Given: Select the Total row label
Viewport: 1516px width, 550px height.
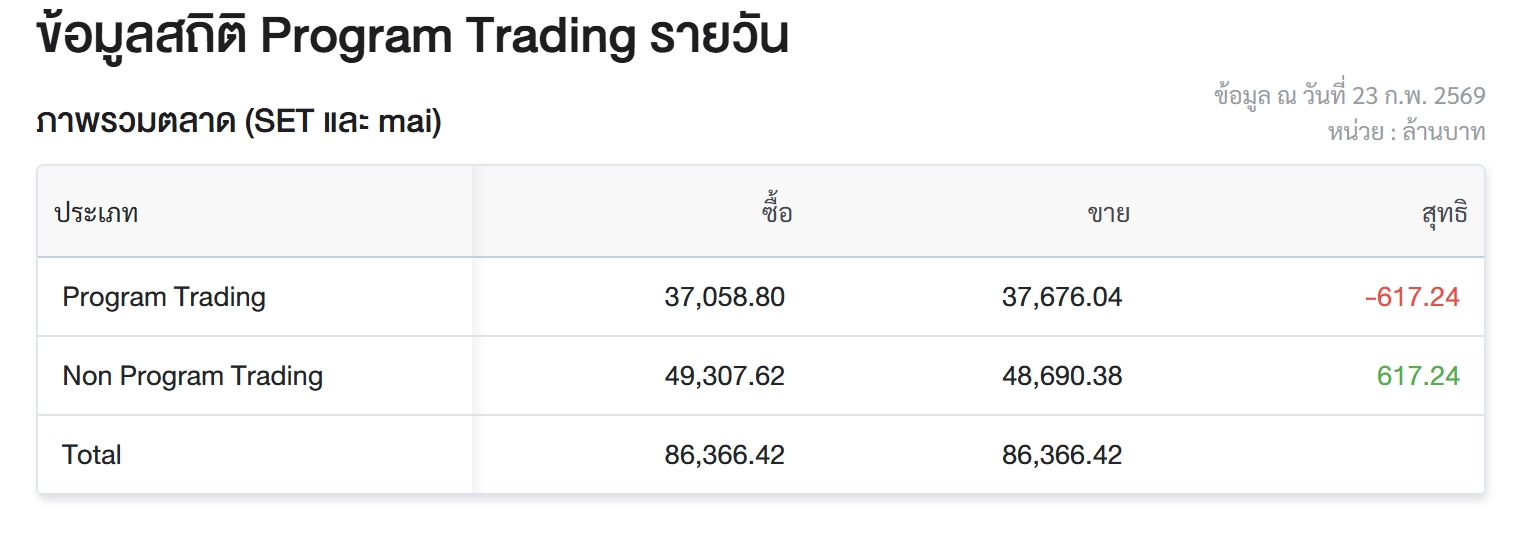Looking at the screenshot, I should [92, 455].
